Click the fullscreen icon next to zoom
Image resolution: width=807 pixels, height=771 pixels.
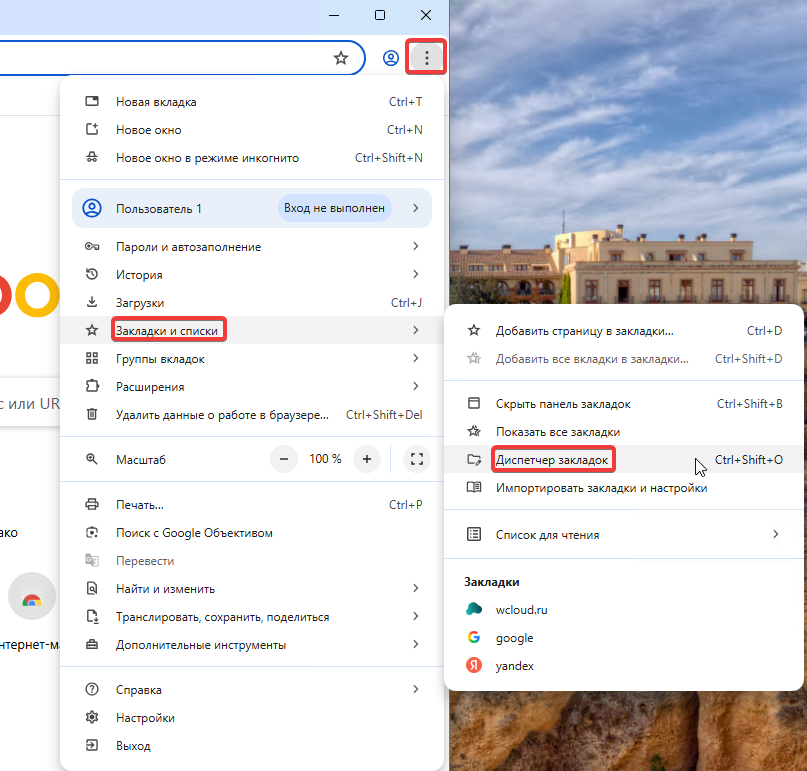417,459
